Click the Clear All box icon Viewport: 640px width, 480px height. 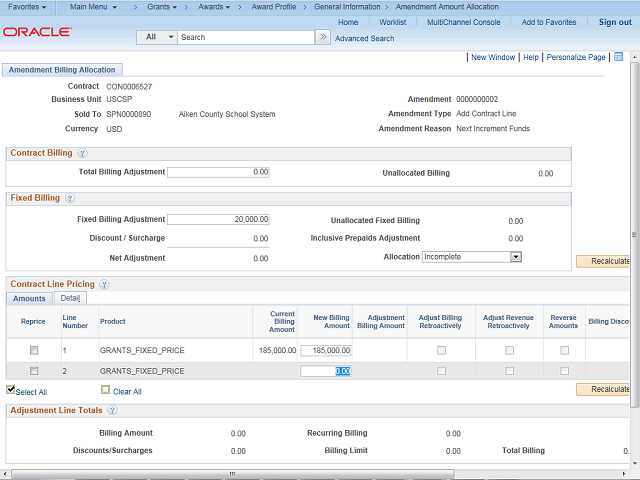105,390
